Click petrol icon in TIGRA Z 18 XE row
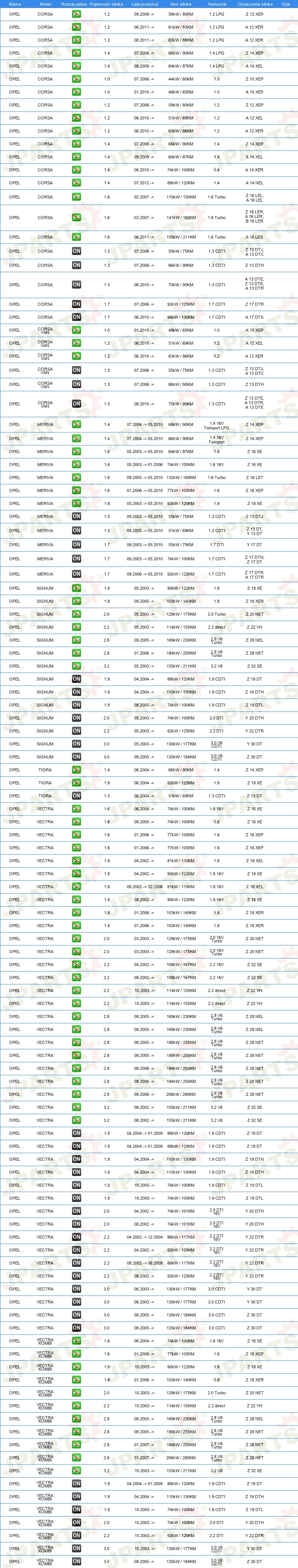 (x=76, y=783)
